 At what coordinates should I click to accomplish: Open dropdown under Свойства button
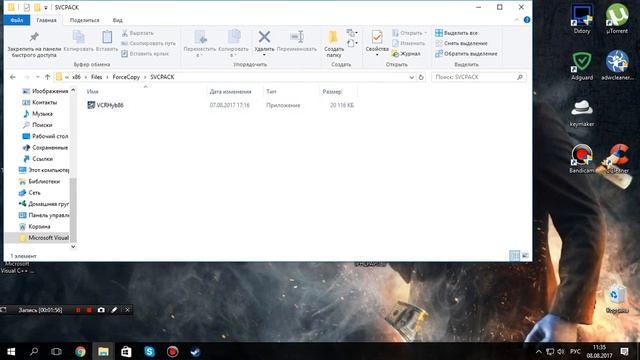377,54
